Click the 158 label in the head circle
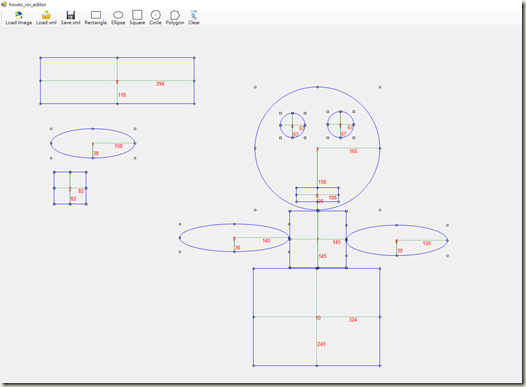This screenshot has height=387, width=526. coord(322,182)
